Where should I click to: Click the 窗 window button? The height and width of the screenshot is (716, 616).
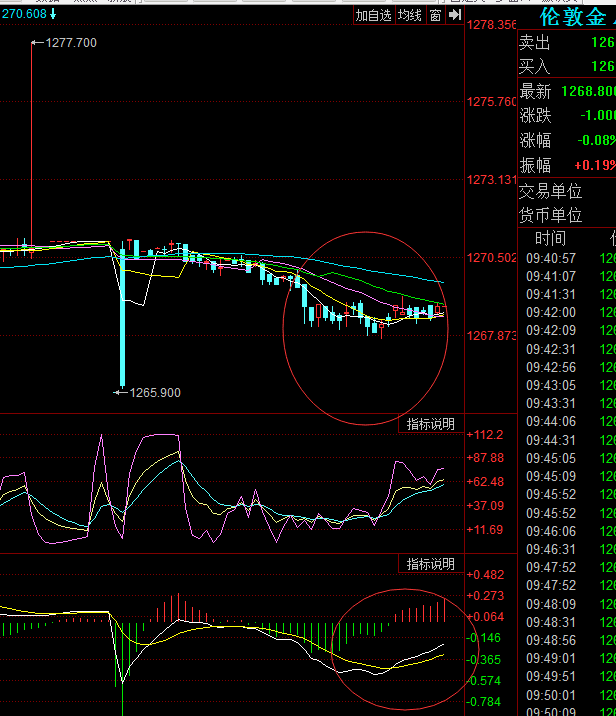point(435,15)
